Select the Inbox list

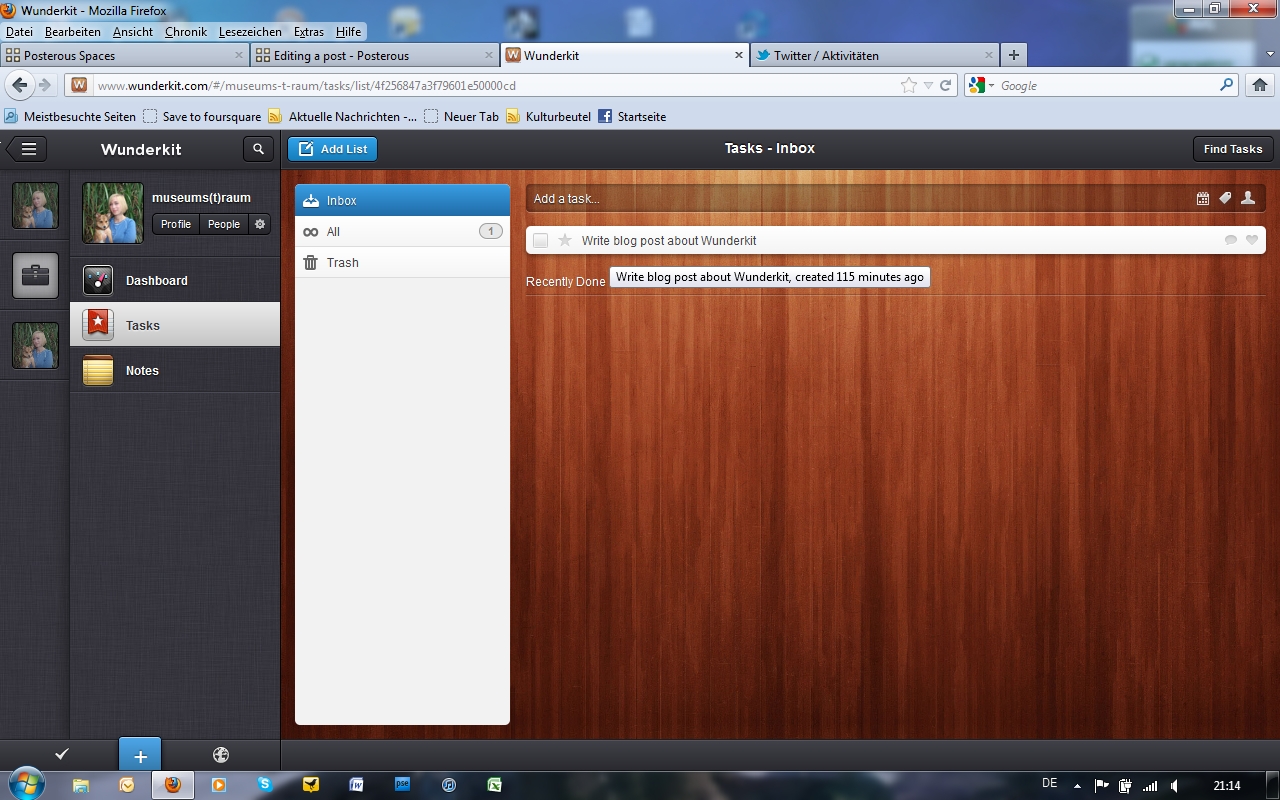(402, 200)
